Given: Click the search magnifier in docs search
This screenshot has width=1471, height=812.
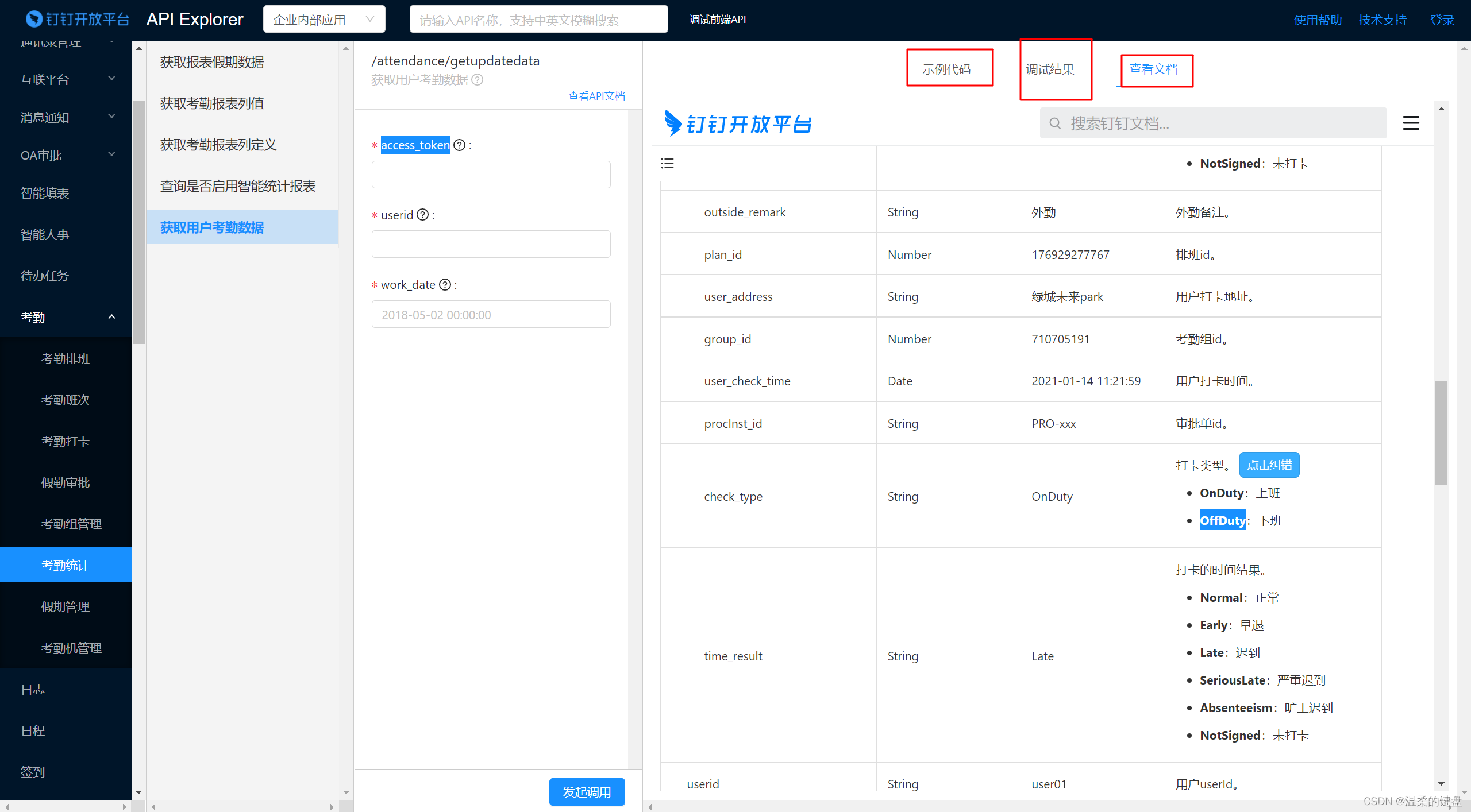Looking at the screenshot, I should point(1055,123).
